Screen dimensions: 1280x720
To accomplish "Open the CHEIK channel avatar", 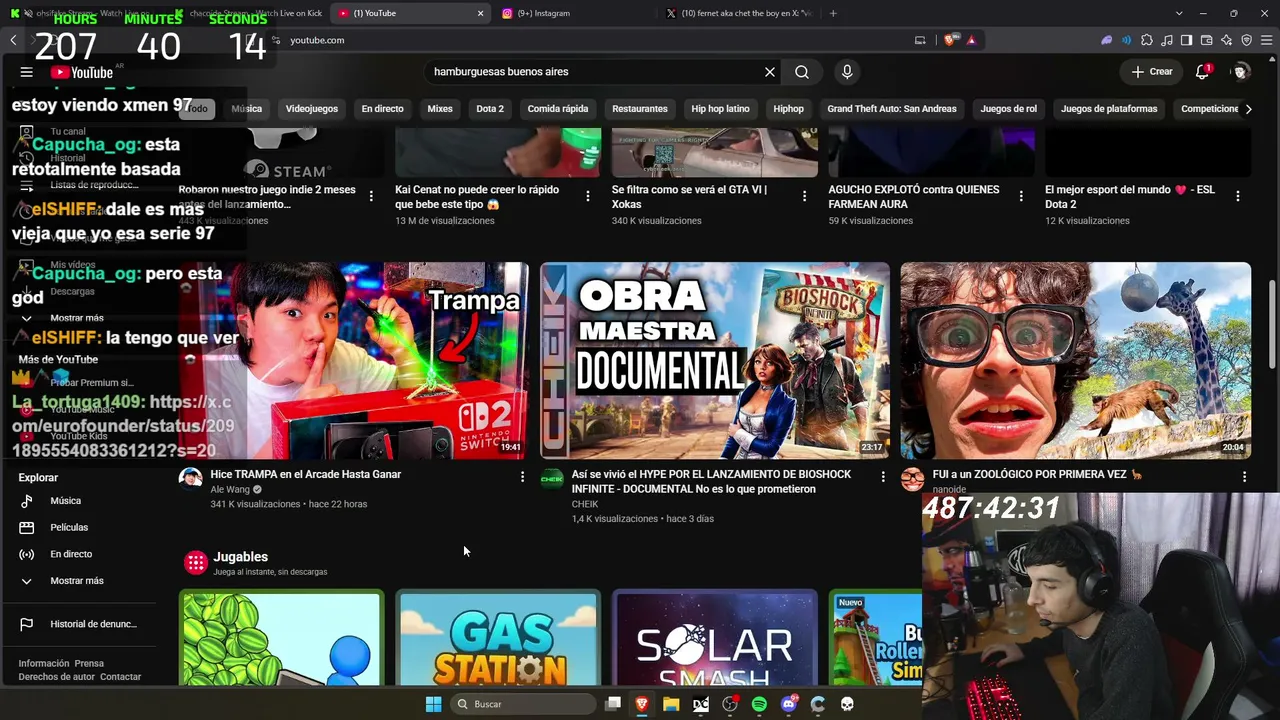I will [x=552, y=479].
